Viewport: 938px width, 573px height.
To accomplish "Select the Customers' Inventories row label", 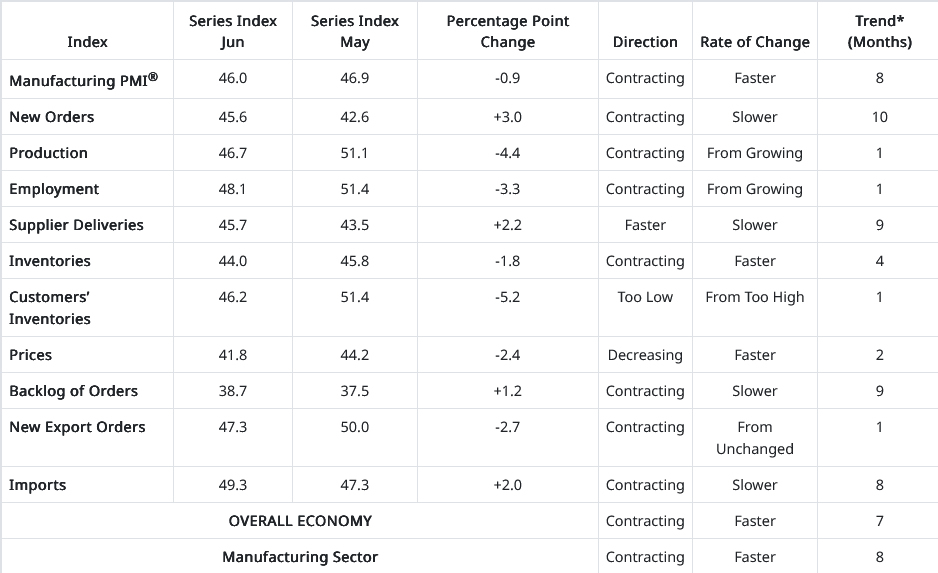I will point(50,308).
